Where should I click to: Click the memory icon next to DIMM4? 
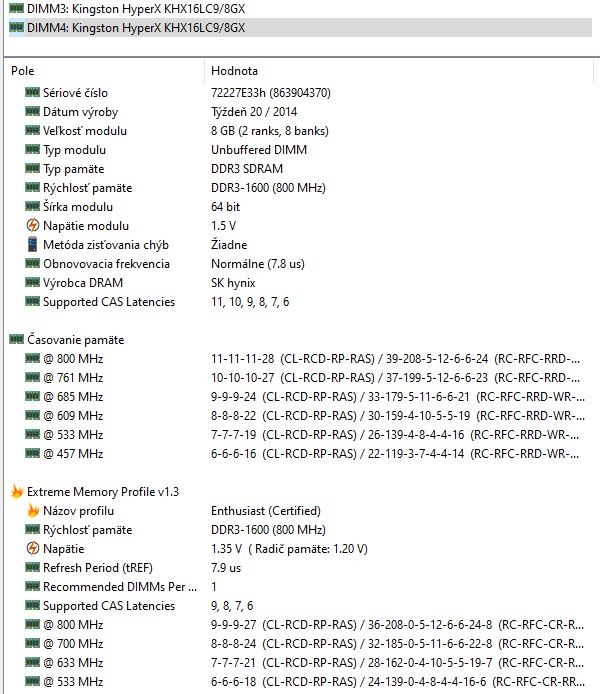(16, 27)
